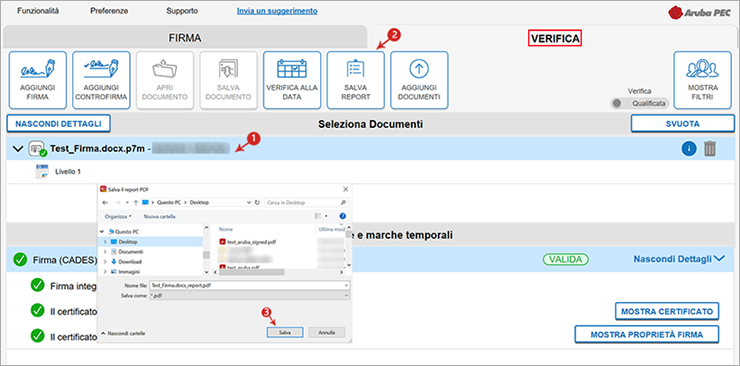
Task: Click the Aggiungi Firma tool button
Action: pyautogui.click(x=37, y=80)
